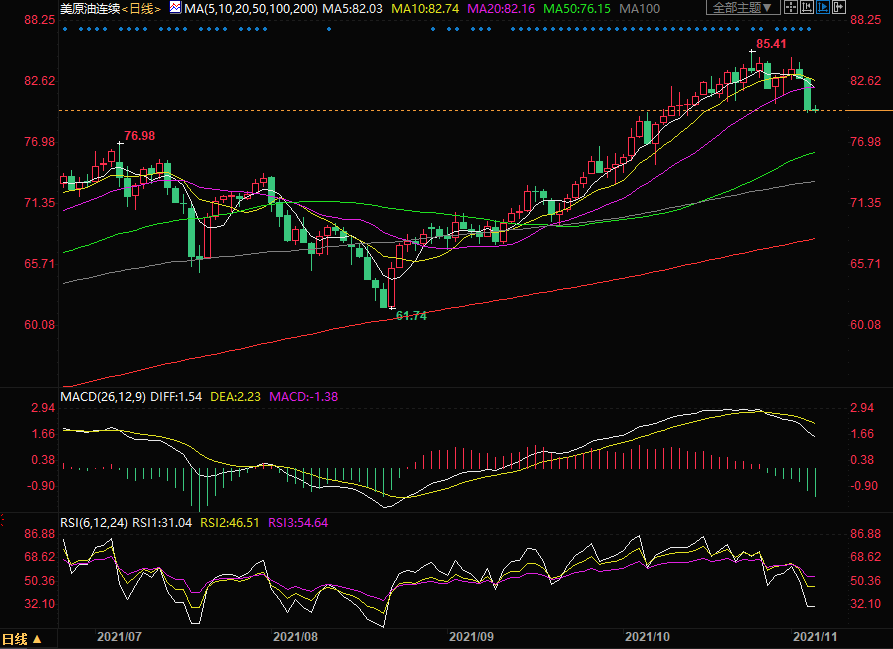Image resolution: width=893 pixels, height=649 pixels.
Task: Click the RSI(6,12,24) indicator label
Action: point(94,521)
